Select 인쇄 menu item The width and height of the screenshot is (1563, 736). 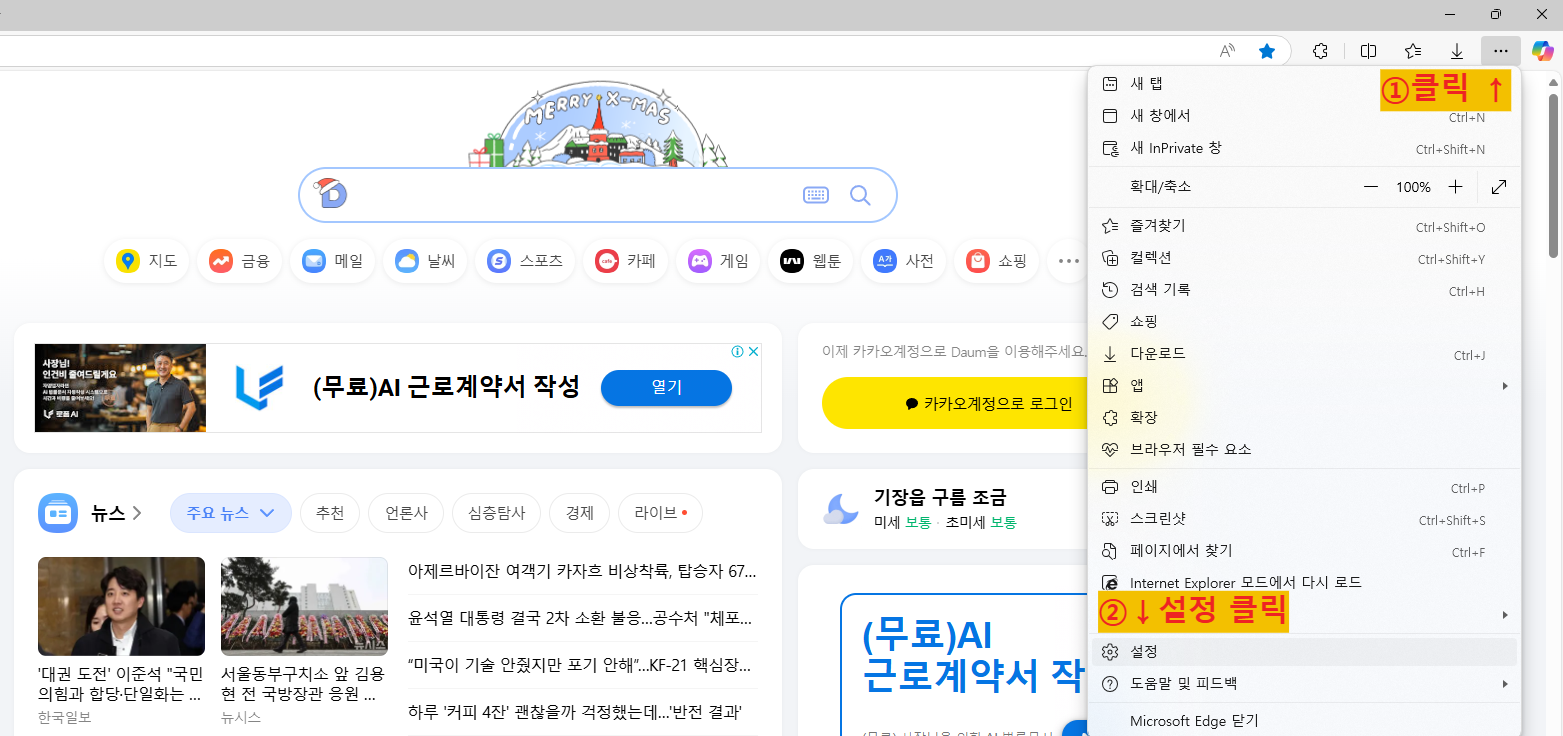click(x=1304, y=487)
